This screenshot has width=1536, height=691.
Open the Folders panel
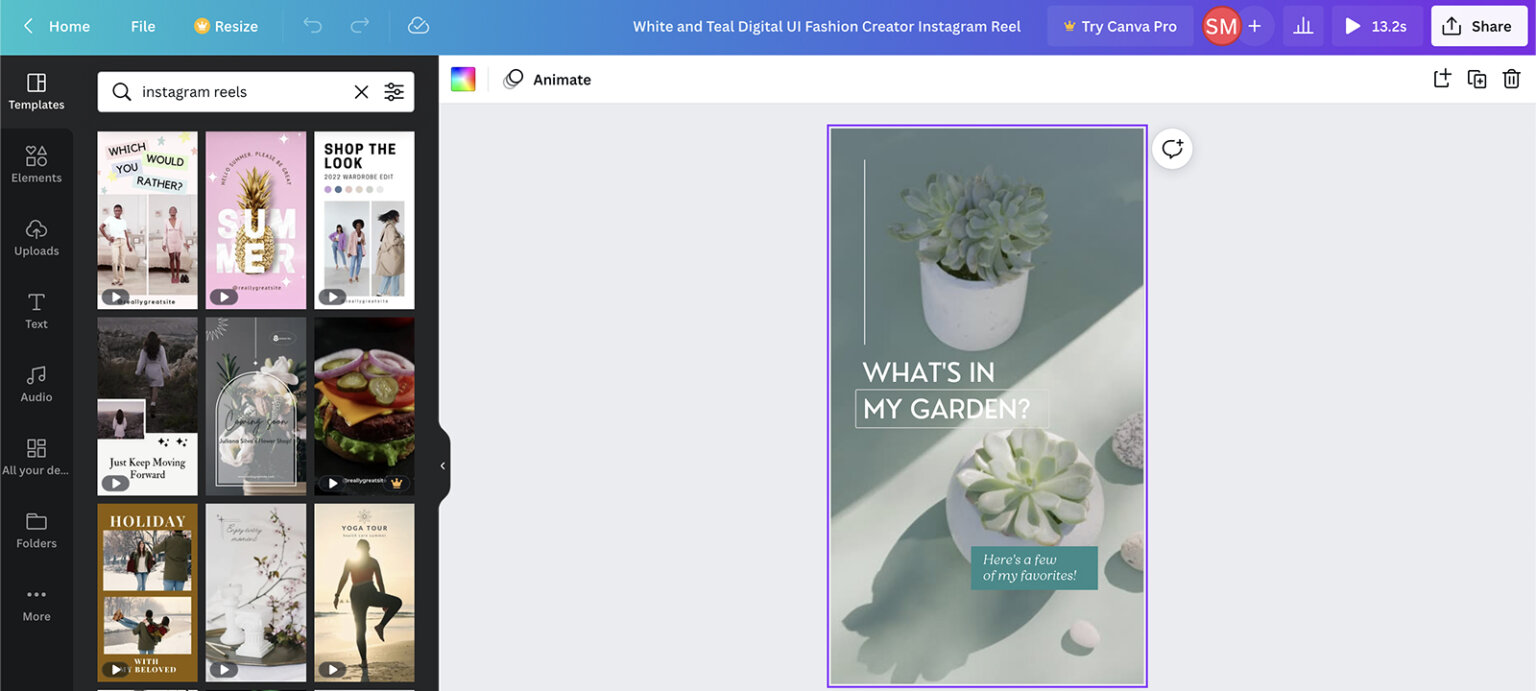[x=36, y=529]
